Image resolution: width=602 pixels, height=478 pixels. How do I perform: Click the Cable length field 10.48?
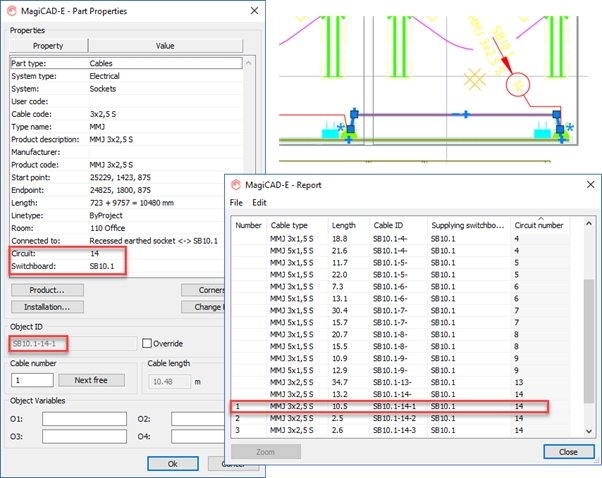coord(169,382)
